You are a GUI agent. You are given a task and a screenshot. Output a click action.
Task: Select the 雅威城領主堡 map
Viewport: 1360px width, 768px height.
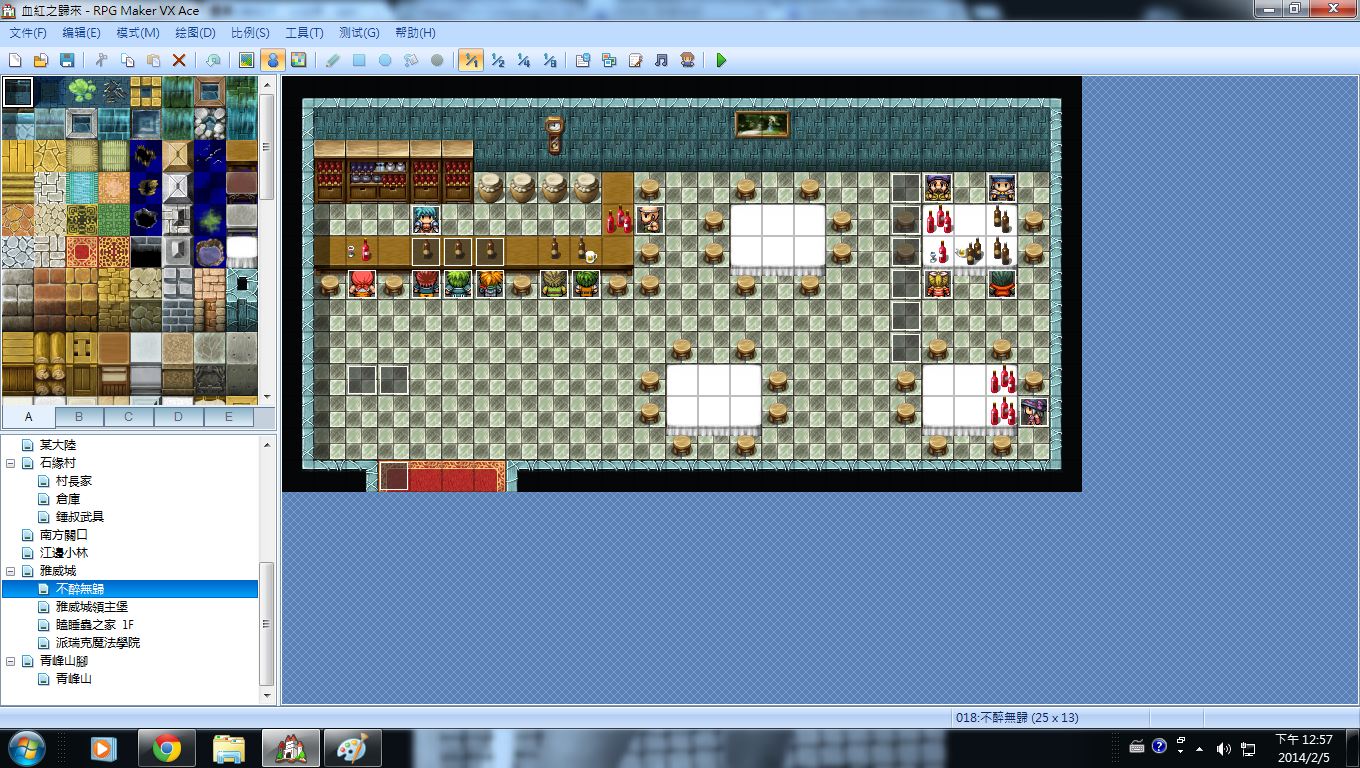[92, 607]
